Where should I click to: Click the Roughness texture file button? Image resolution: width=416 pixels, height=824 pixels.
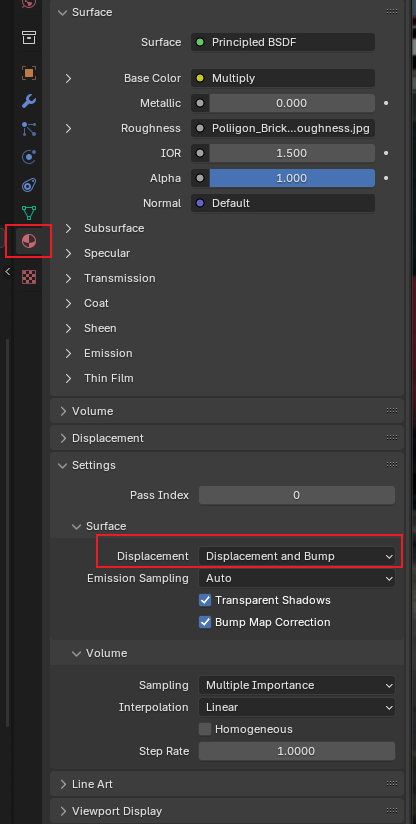[x=283, y=128]
